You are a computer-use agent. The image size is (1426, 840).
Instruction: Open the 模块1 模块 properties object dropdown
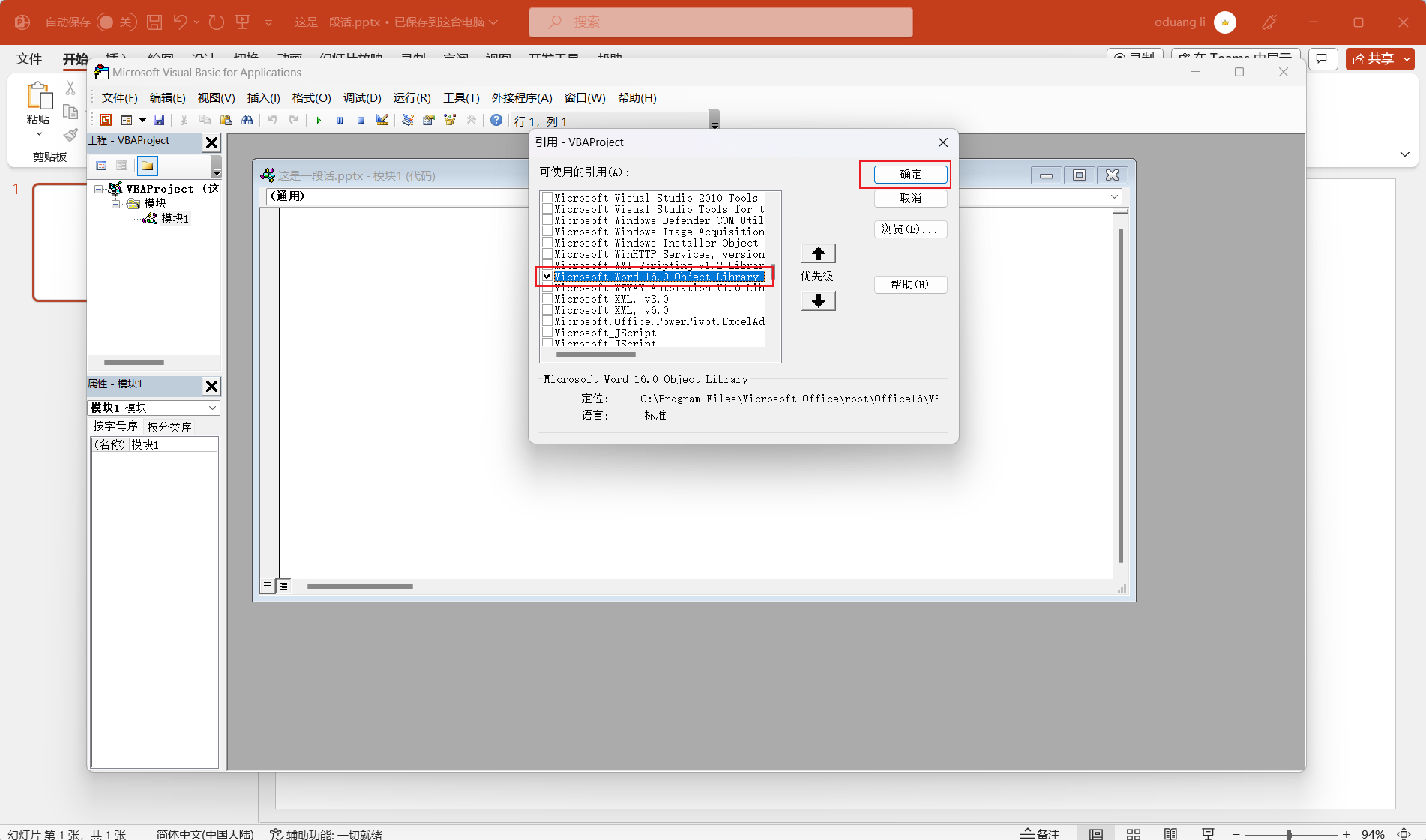point(212,408)
